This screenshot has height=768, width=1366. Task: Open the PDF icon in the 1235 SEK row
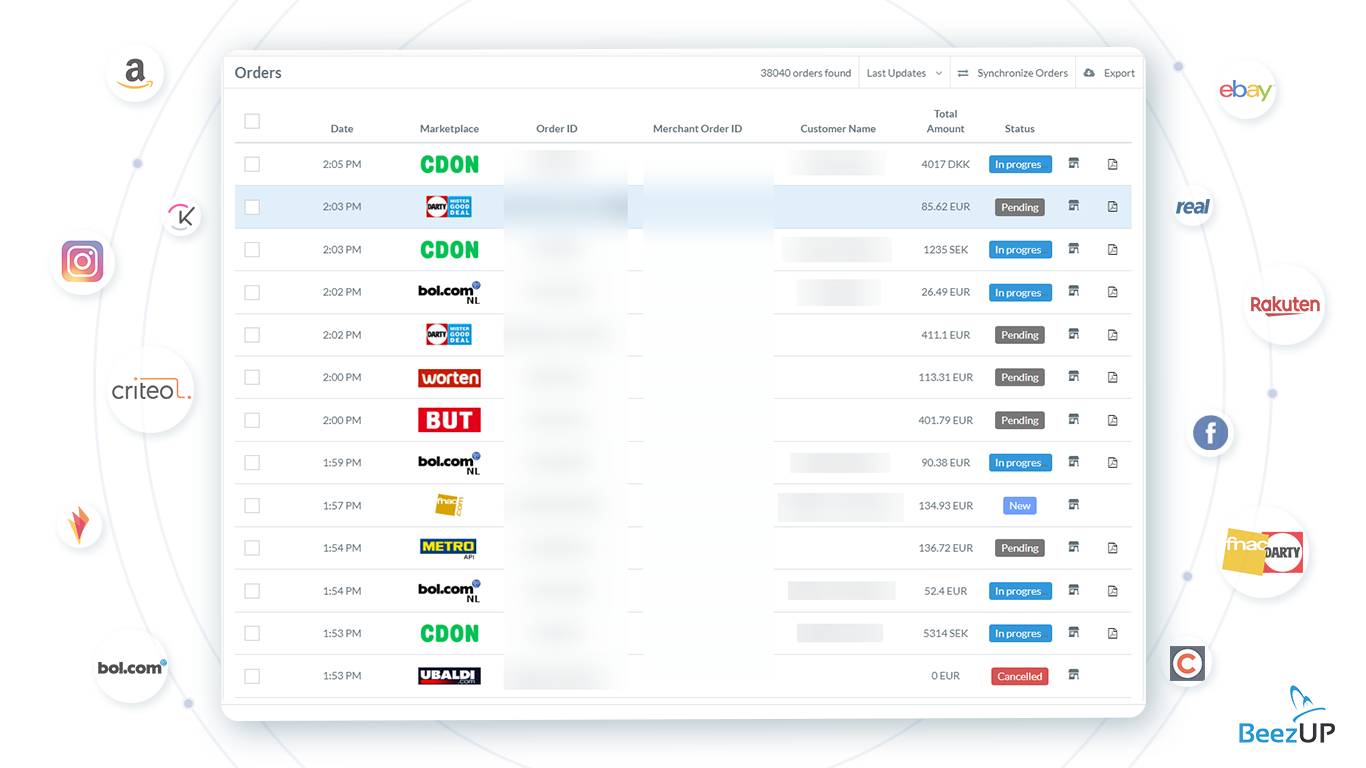(1113, 250)
